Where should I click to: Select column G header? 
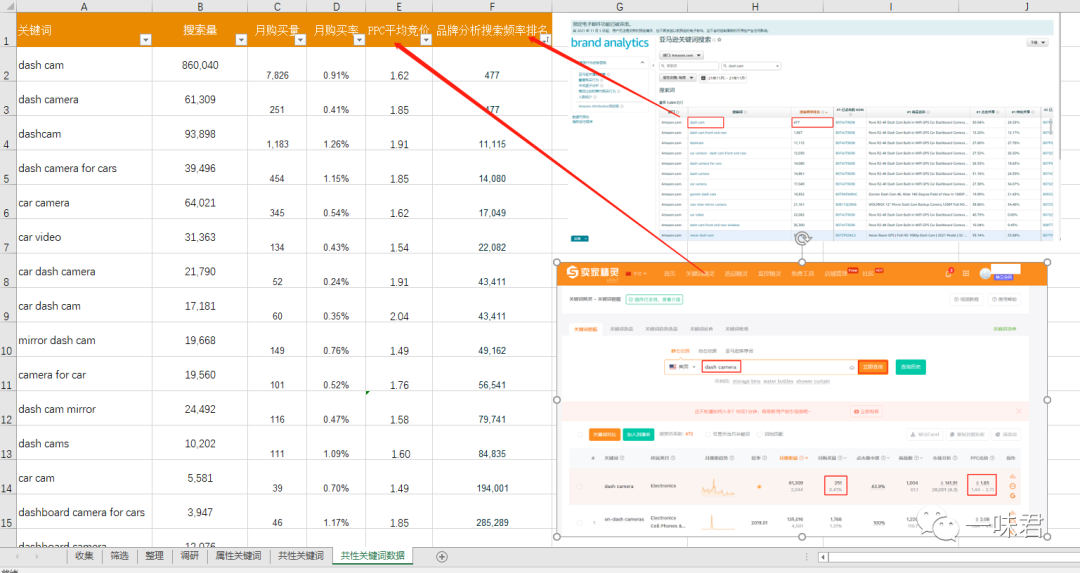pyautogui.click(x=620, y=6)
